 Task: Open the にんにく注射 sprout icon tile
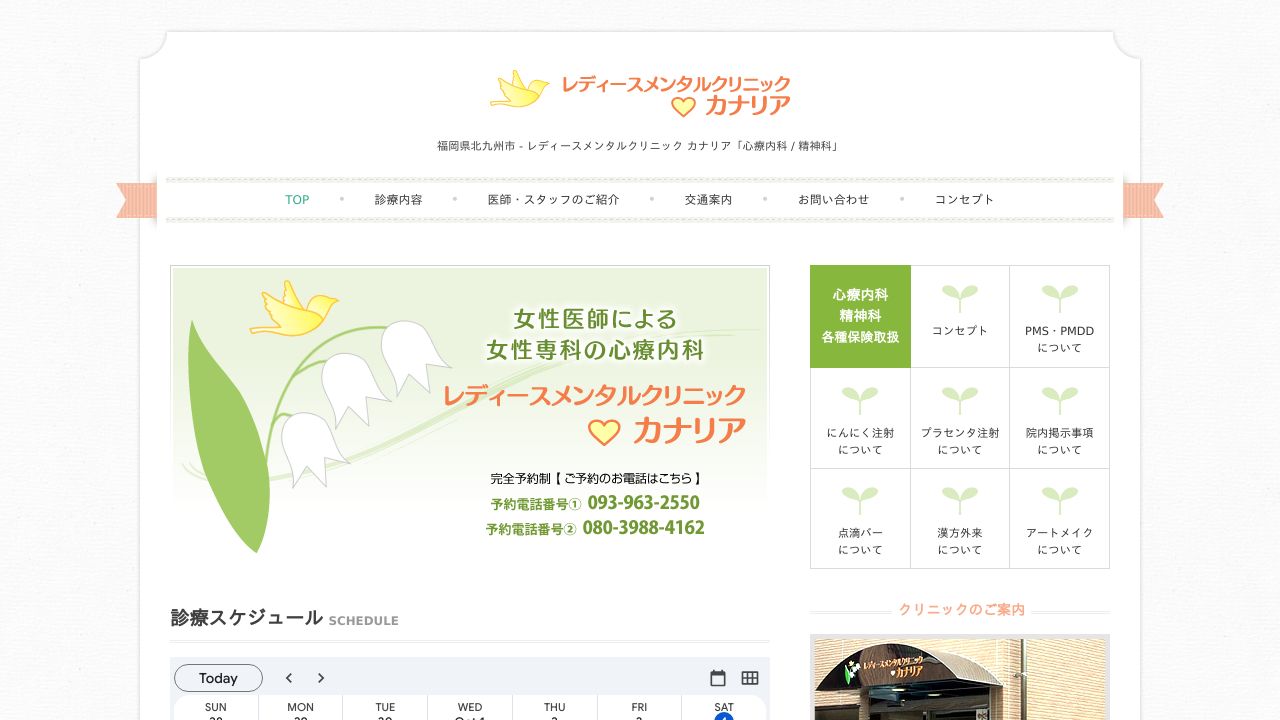860,418
